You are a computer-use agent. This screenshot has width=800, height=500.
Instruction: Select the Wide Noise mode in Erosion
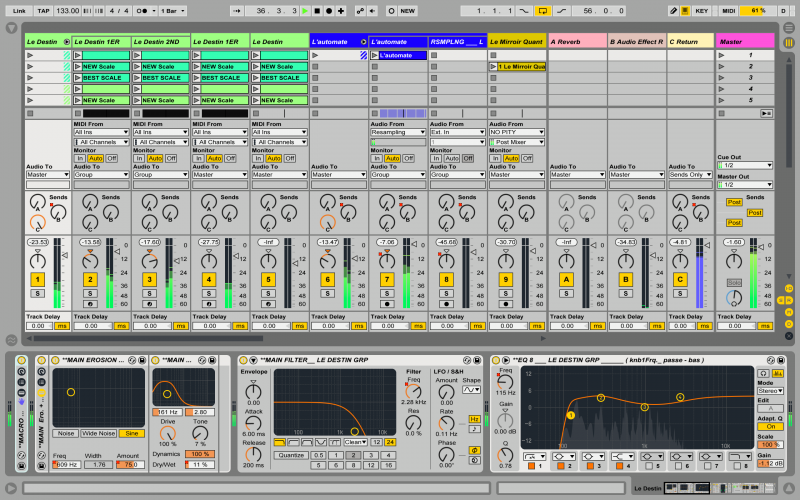[99, 433]
